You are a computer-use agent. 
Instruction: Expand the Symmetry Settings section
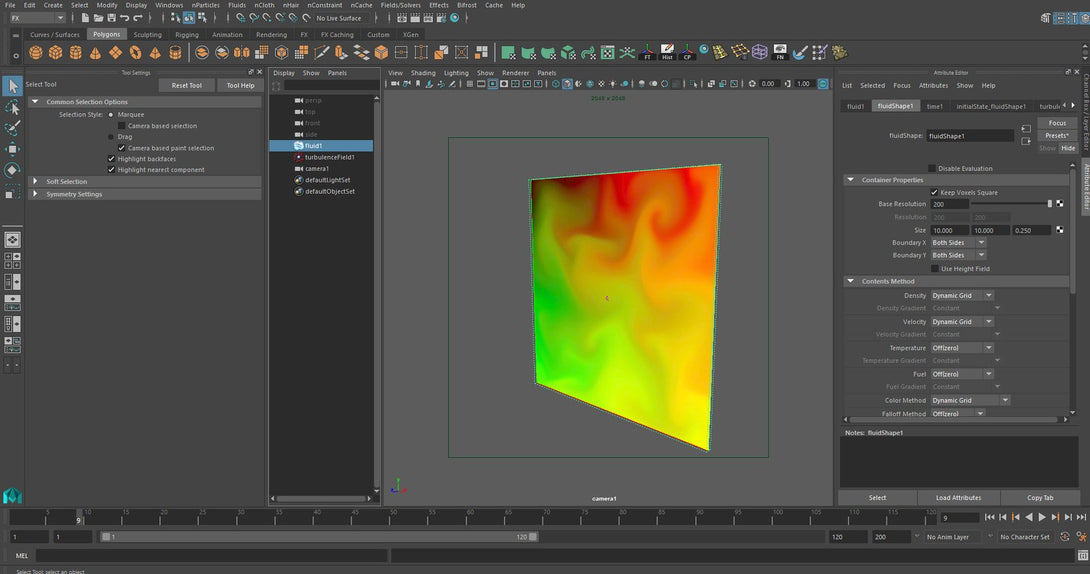click(35, 194)
